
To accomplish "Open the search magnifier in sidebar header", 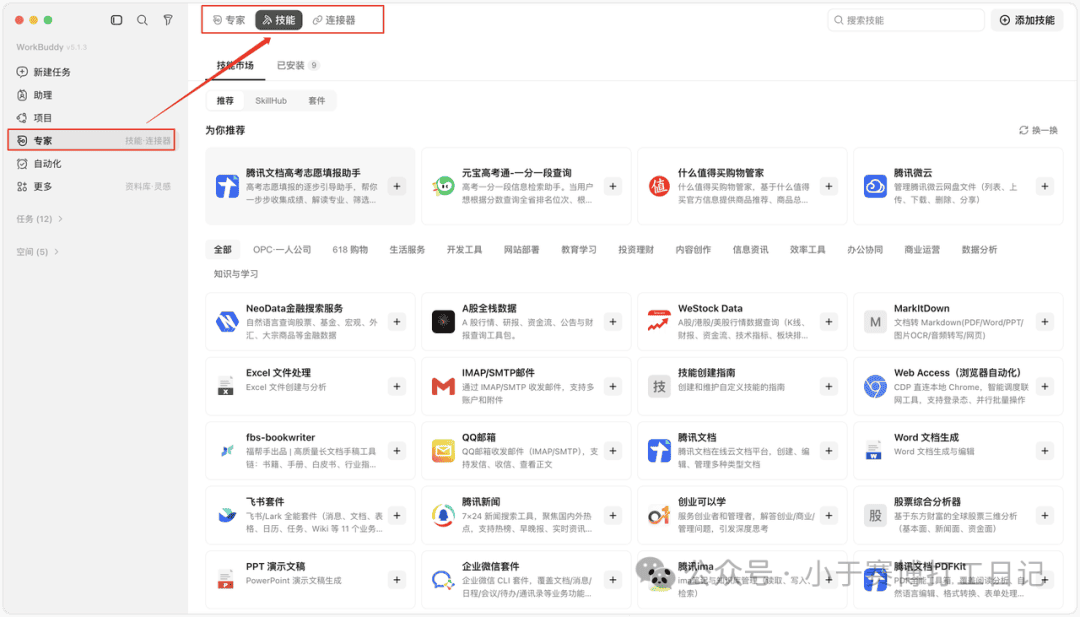I will click(142, 20).
